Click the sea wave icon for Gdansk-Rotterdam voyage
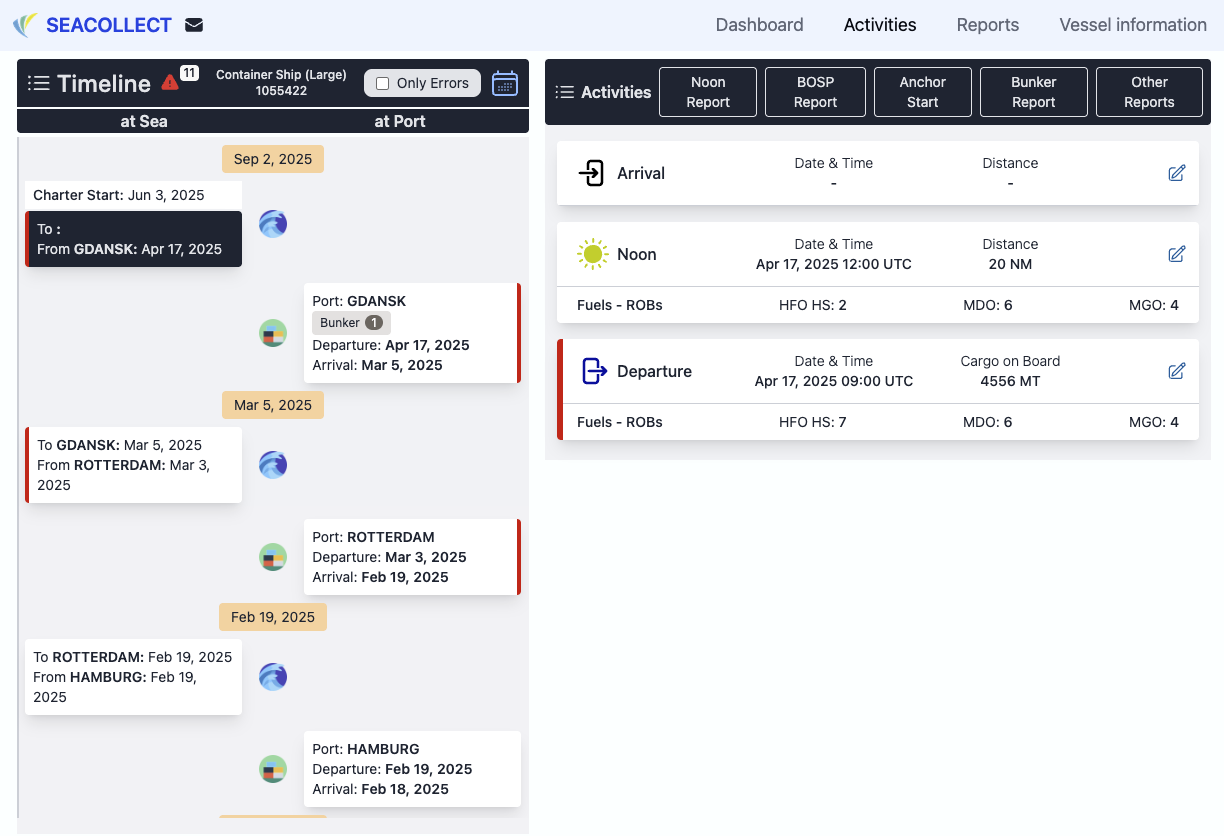The width and height of the screenshot is (1224, 836). (273, 464)
